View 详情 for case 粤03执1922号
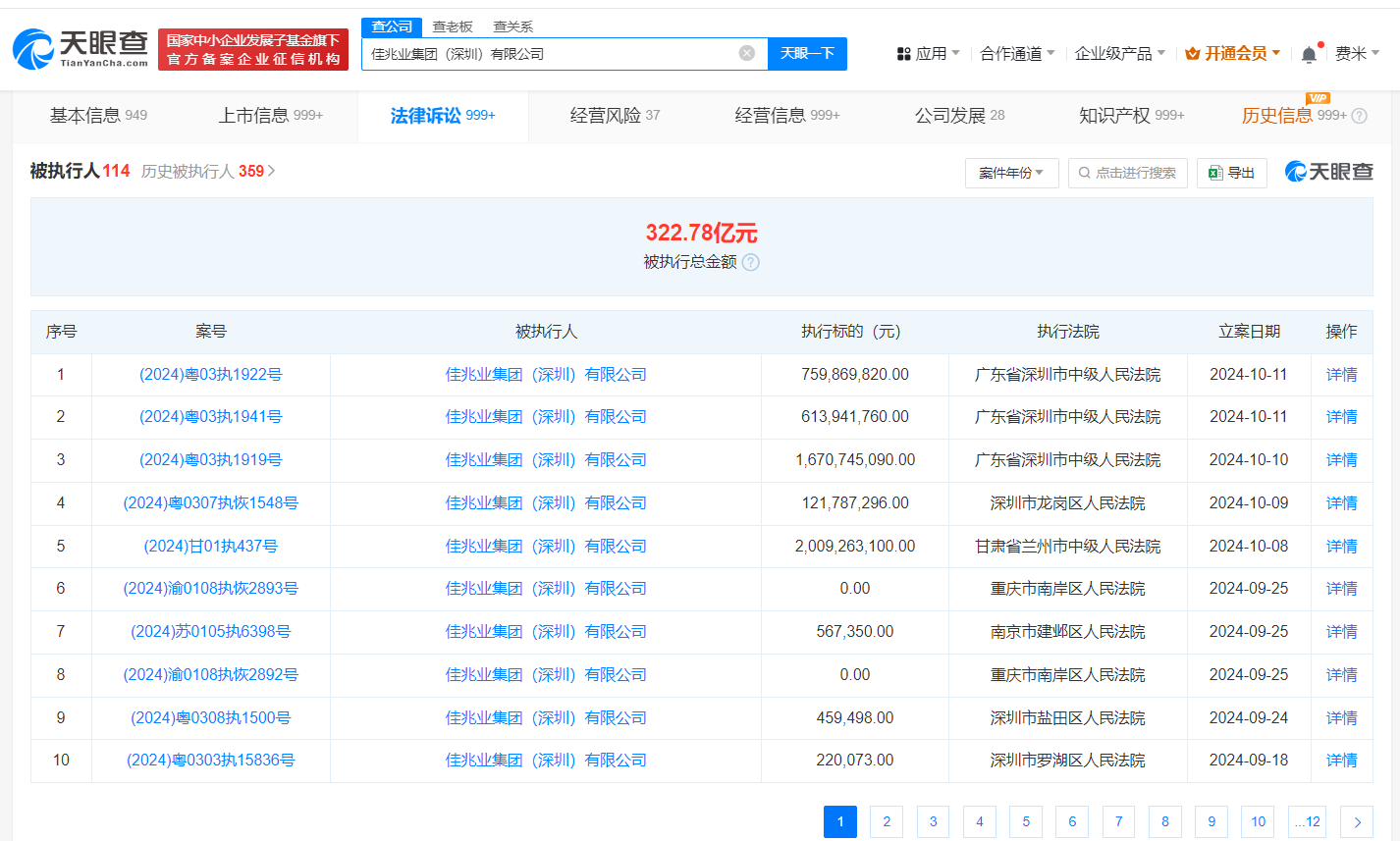This screenshot has width=1400, height=841. click(x=1341, y=375)
